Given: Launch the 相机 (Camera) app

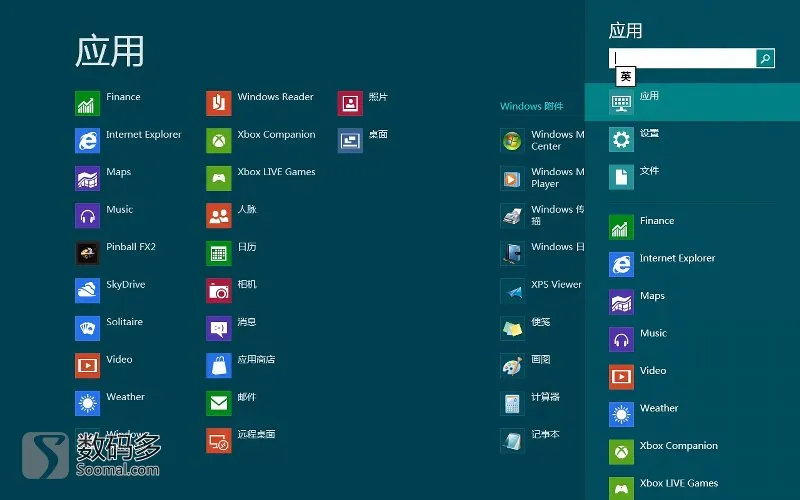Looking at the screenshot, I should click(232, 290).
